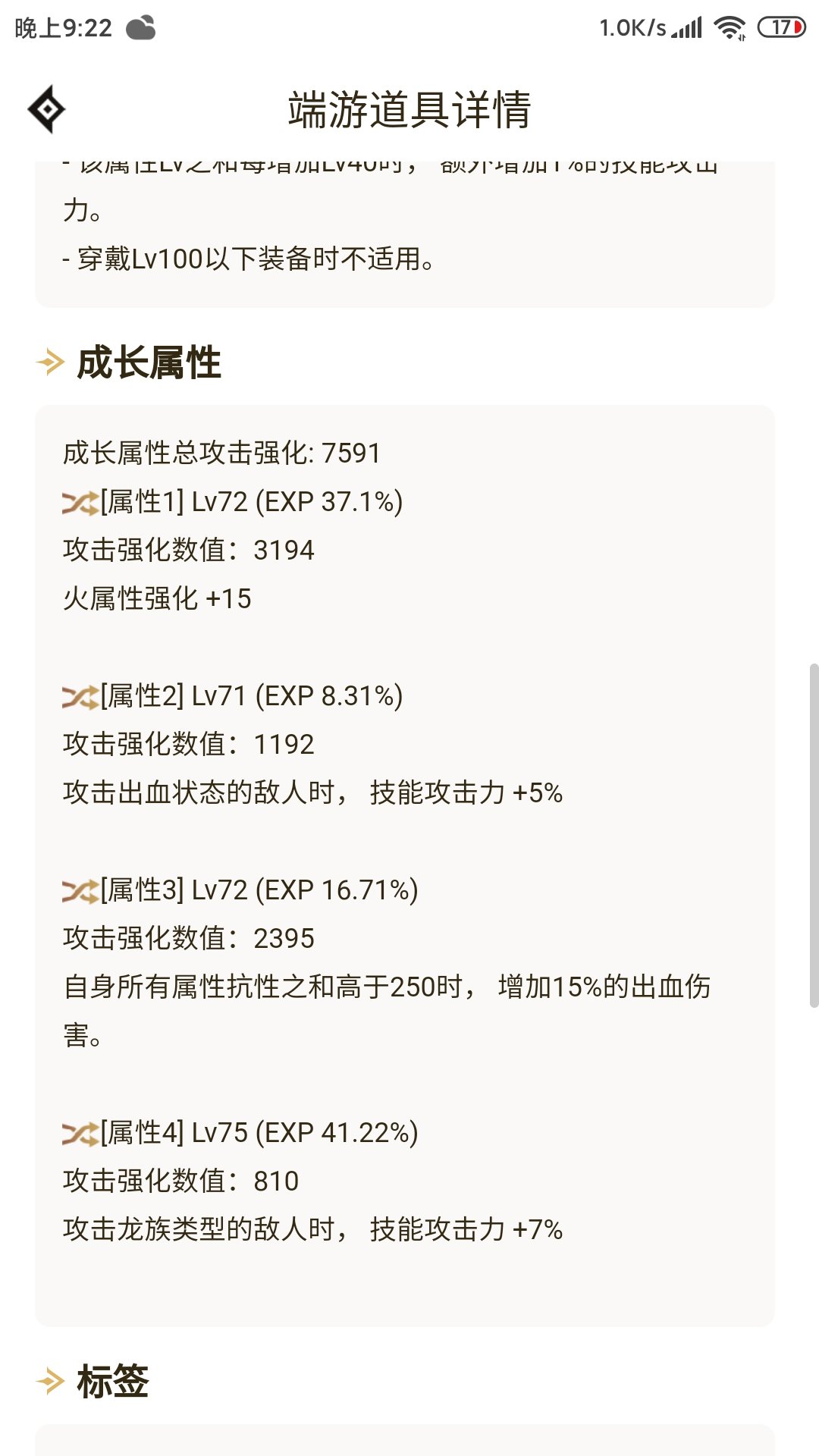Tap the 火属性强化 +15 line
The width and height of the screenshot is (819, 1456).
pyautogui.click(x=157, y=599)
